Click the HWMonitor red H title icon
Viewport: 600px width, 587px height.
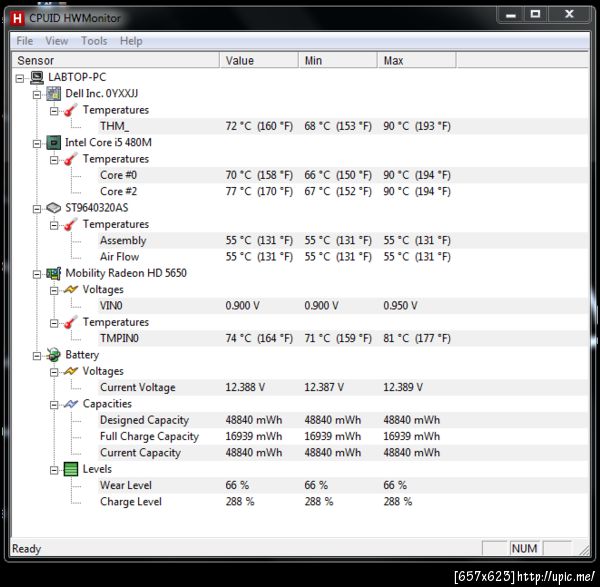tap(17, 18)
